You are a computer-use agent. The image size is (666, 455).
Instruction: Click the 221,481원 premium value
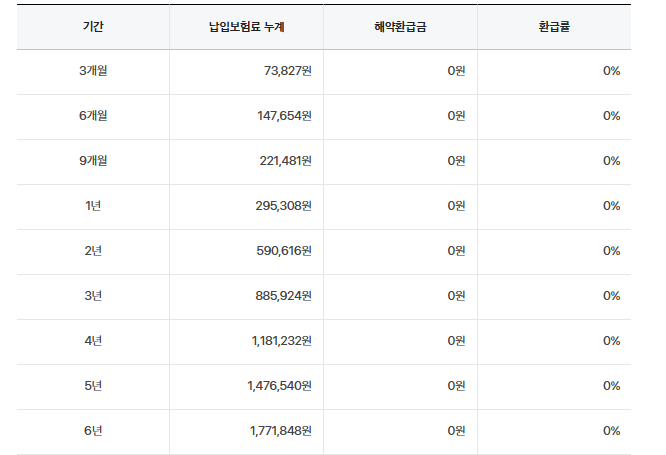point(286,161)
